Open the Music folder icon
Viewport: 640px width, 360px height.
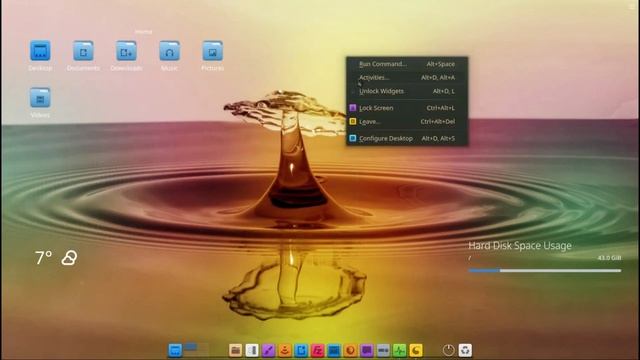(x=169, y=51)
